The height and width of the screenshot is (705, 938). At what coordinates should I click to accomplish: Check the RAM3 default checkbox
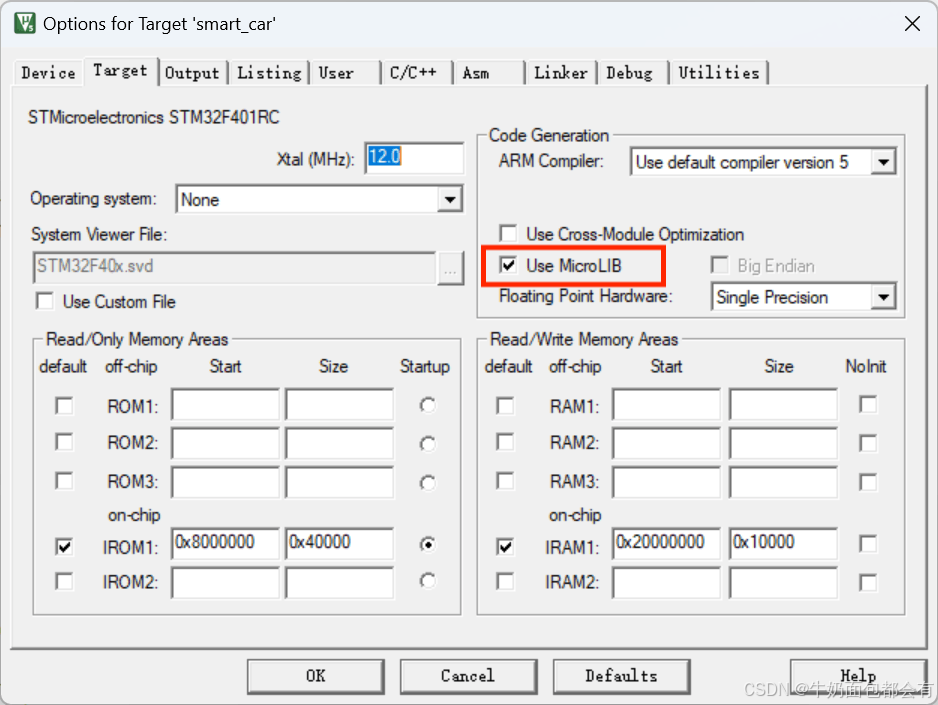click(505, 481)
